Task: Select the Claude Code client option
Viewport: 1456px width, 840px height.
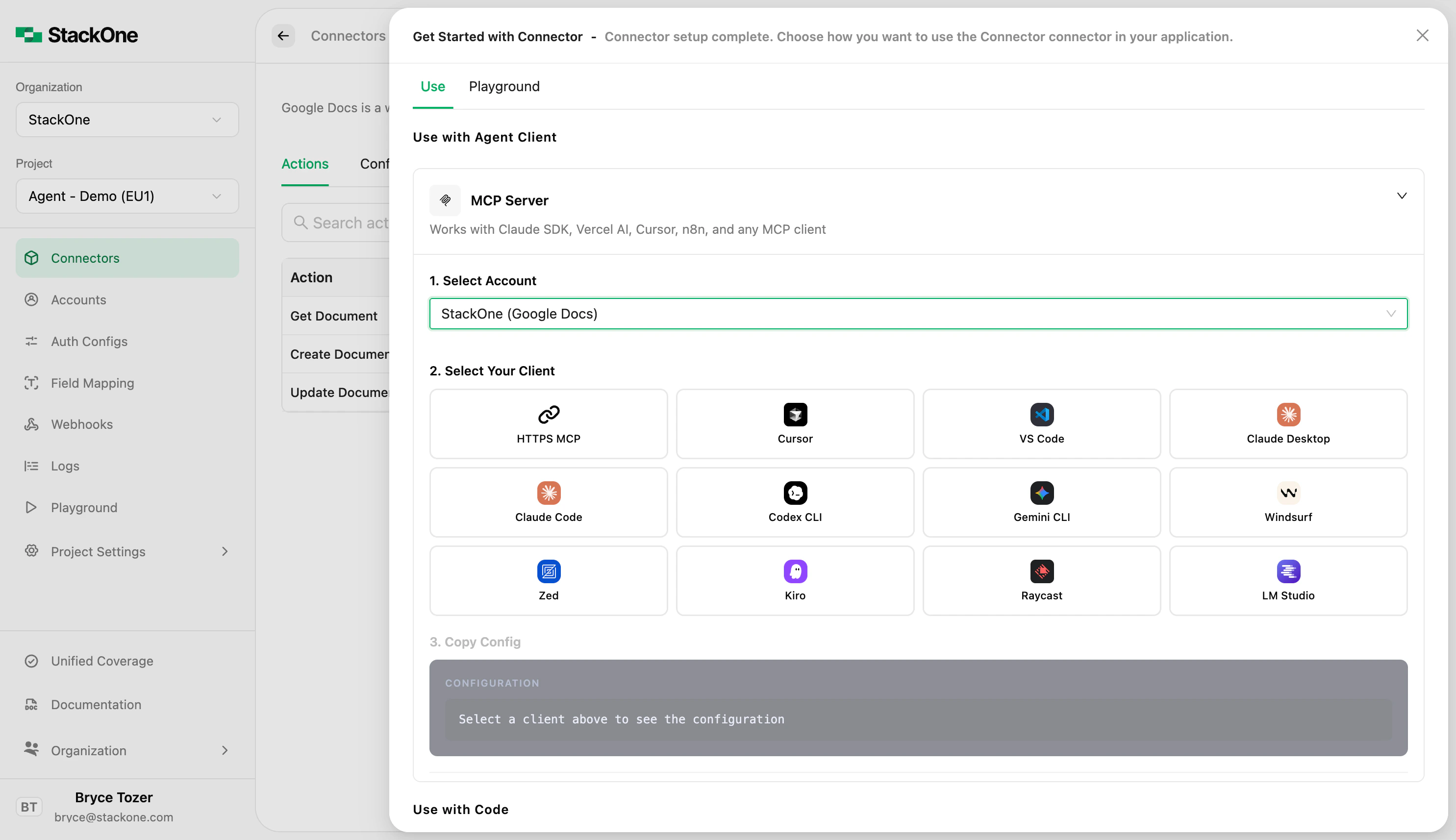Action: tap(548, 502)
